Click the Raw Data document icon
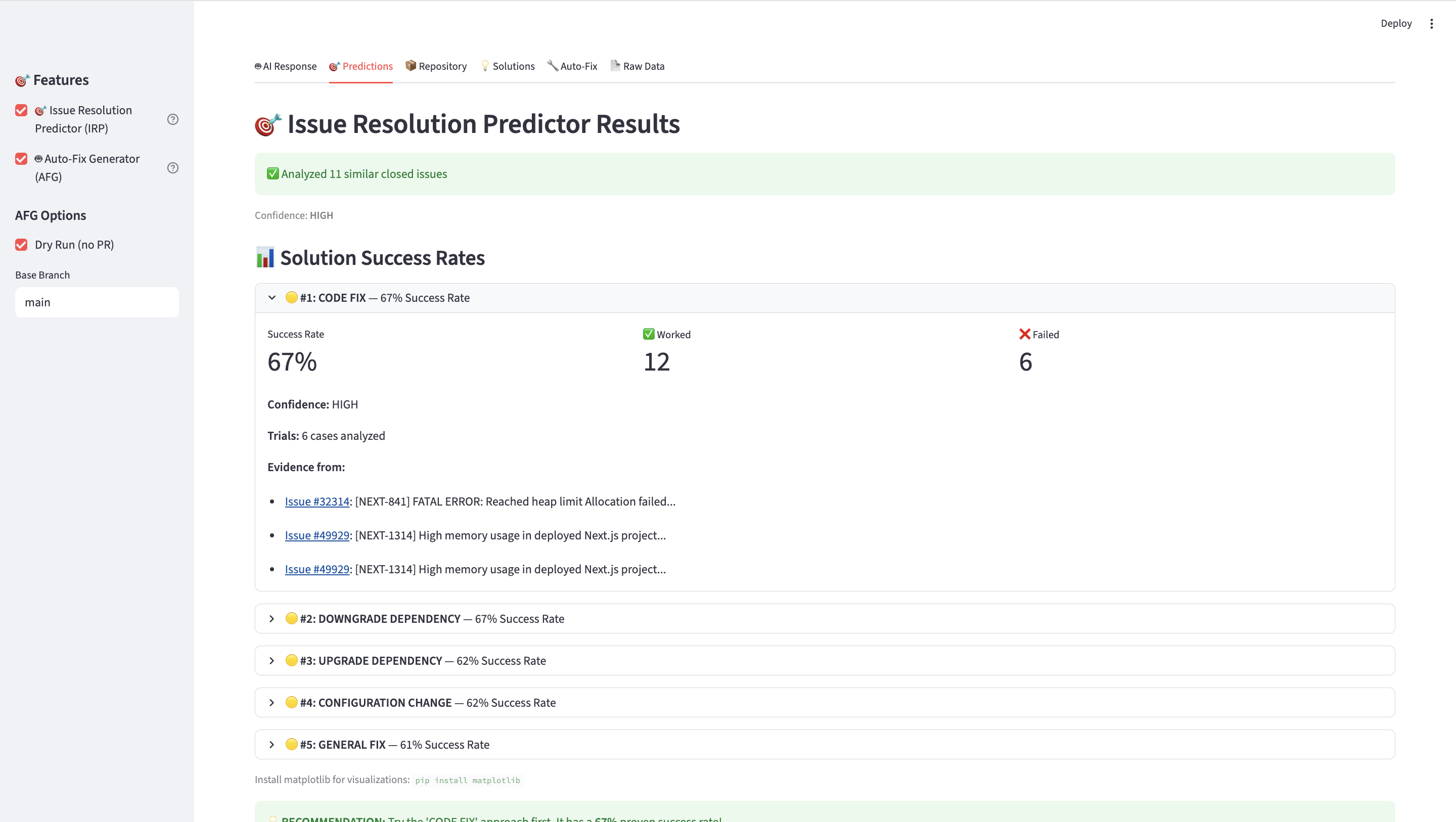Viewport: 1456px width, 822px height. tap(615, 66)
